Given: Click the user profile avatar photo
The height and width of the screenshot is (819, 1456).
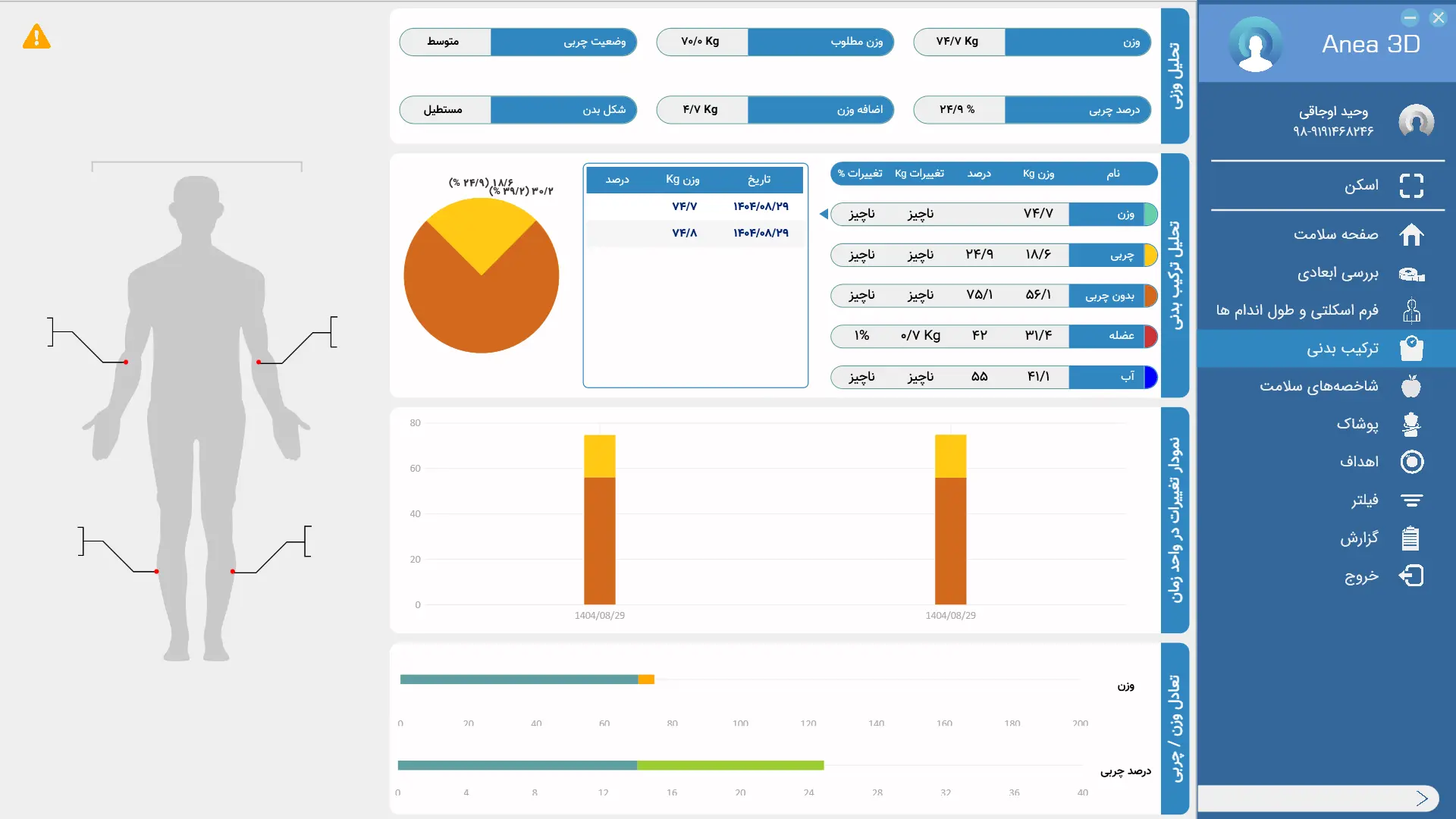Looking at the screenshot, I should [x=1416, y=121].
